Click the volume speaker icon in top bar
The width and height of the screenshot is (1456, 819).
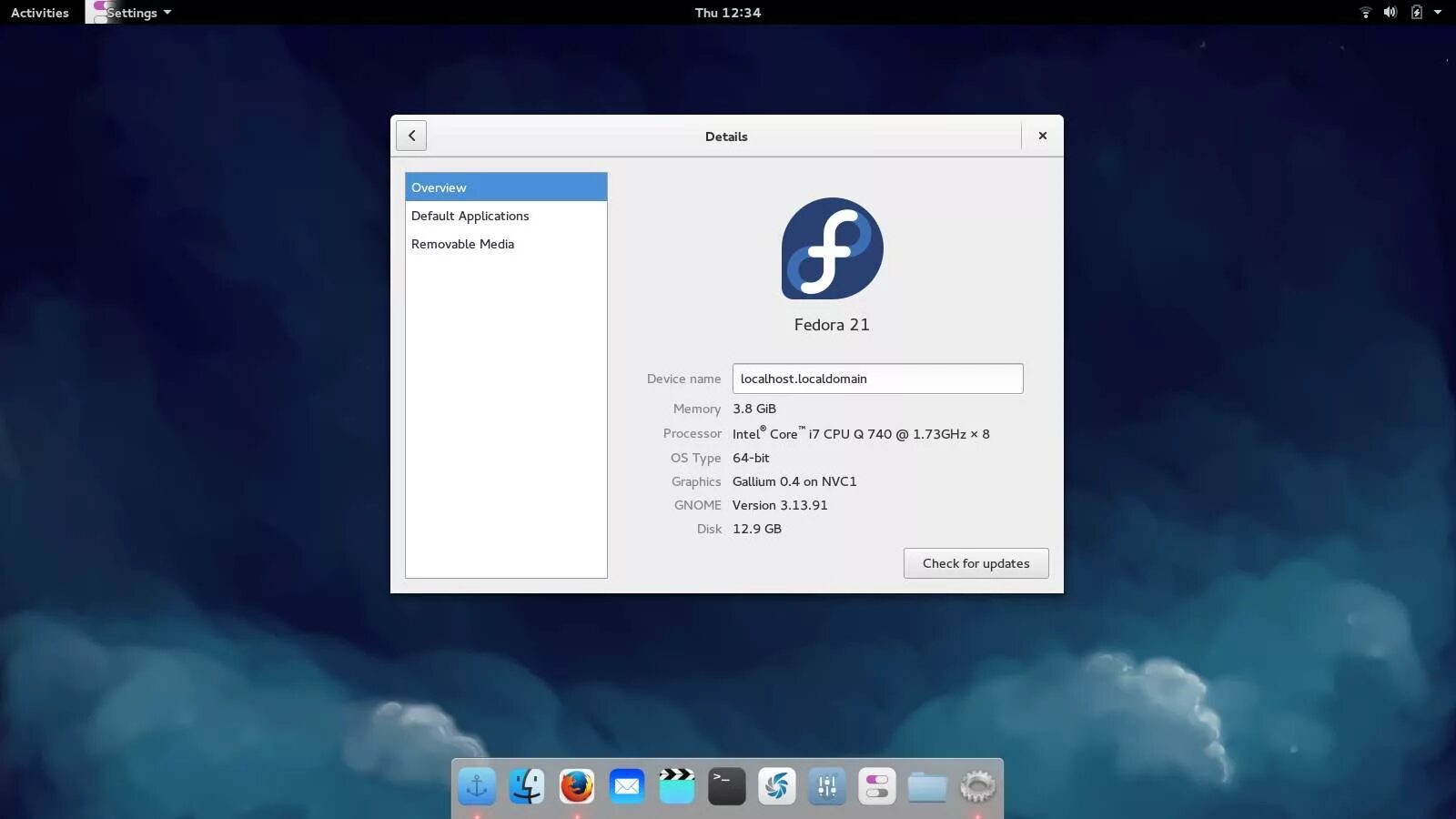(1390, 13)
